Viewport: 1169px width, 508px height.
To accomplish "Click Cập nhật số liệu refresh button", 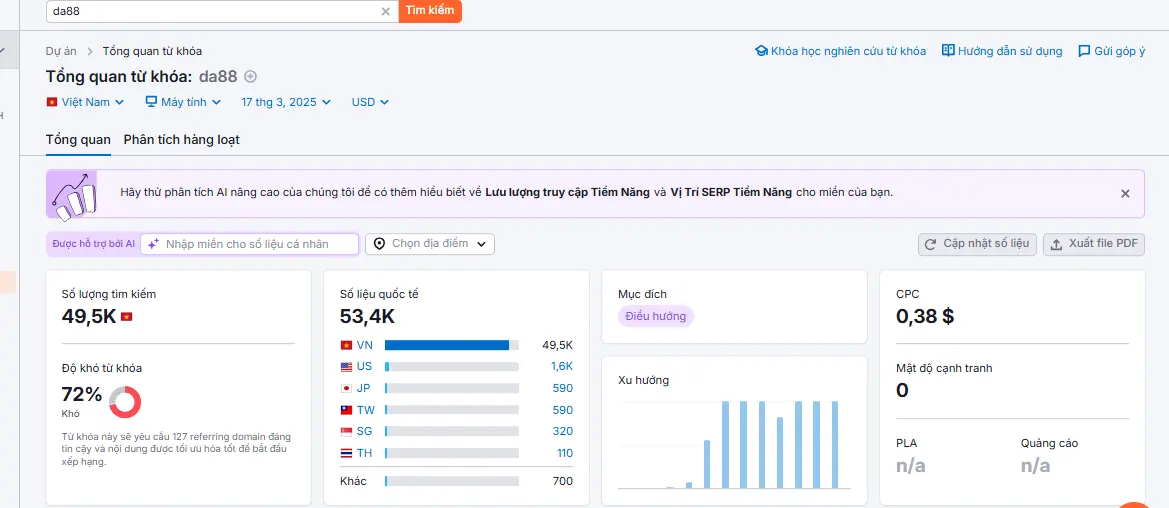I will (977, 244).
